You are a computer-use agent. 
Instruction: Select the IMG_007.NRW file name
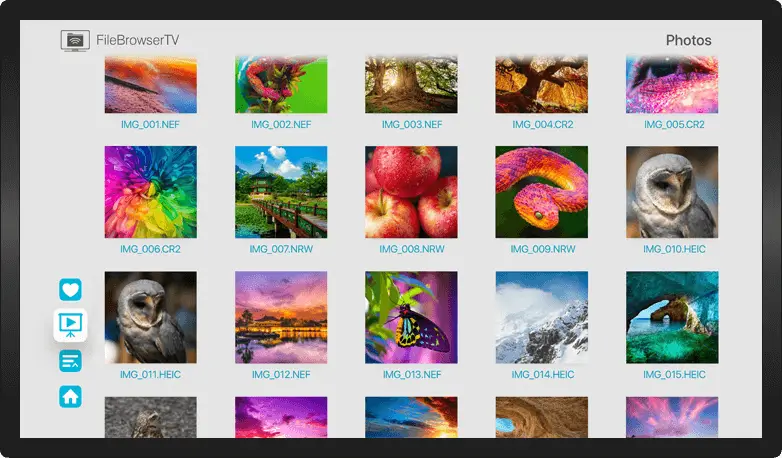pos(281,249)
